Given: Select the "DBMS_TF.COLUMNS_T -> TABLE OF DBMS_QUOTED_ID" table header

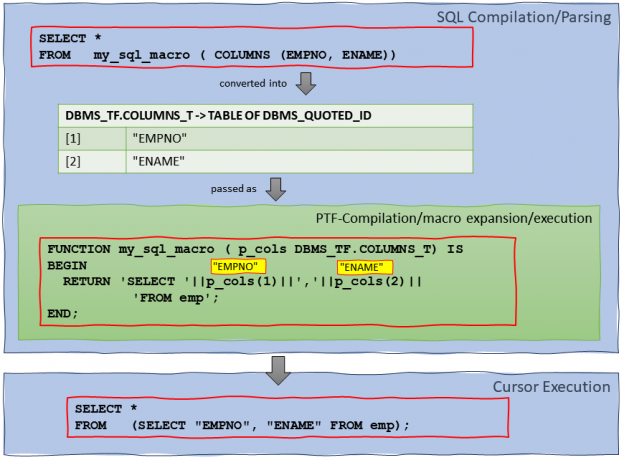Looking at the screenshot, I should click(x=265, y=116).
